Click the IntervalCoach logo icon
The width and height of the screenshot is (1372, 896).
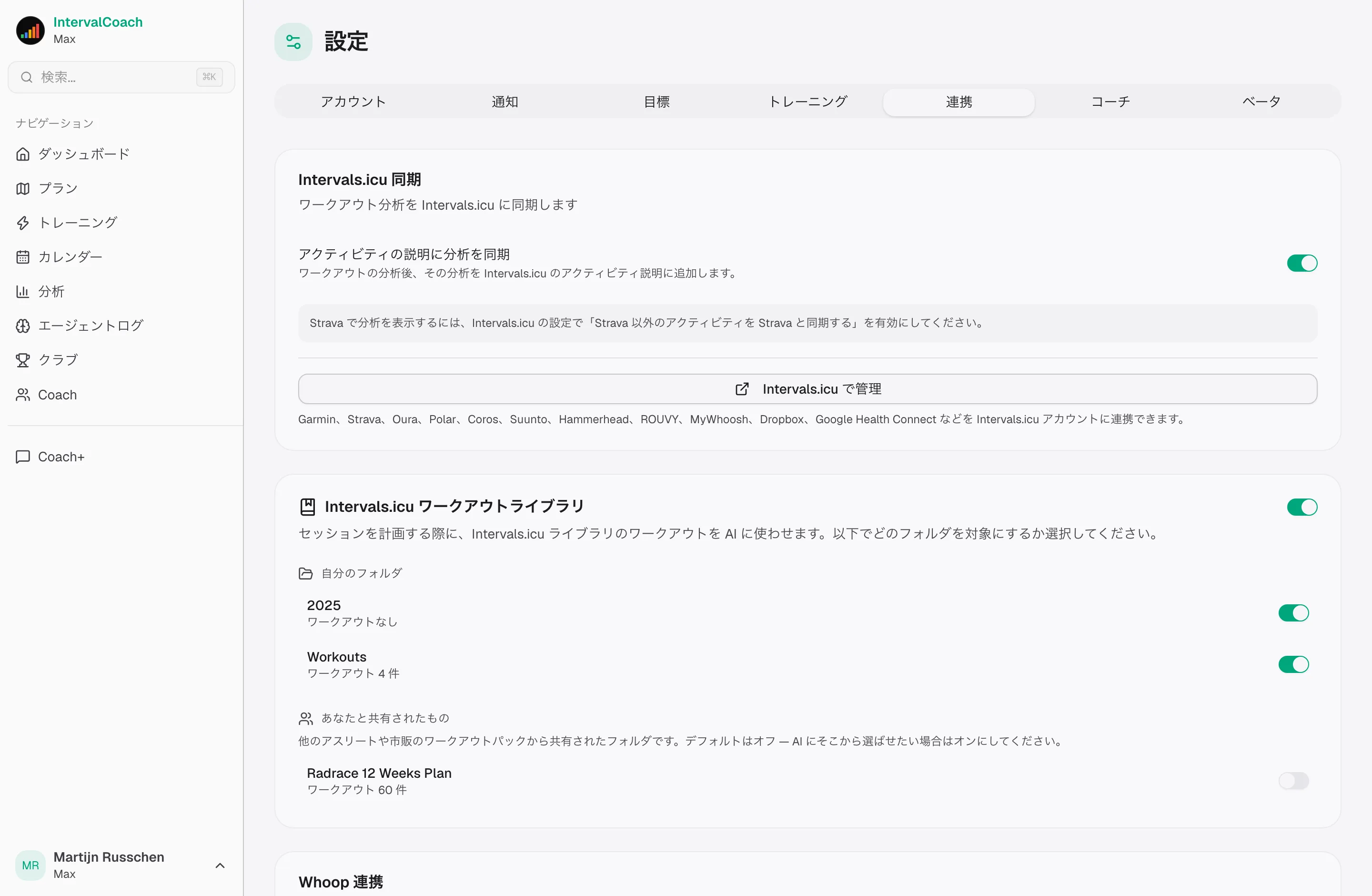click(30, 31)
